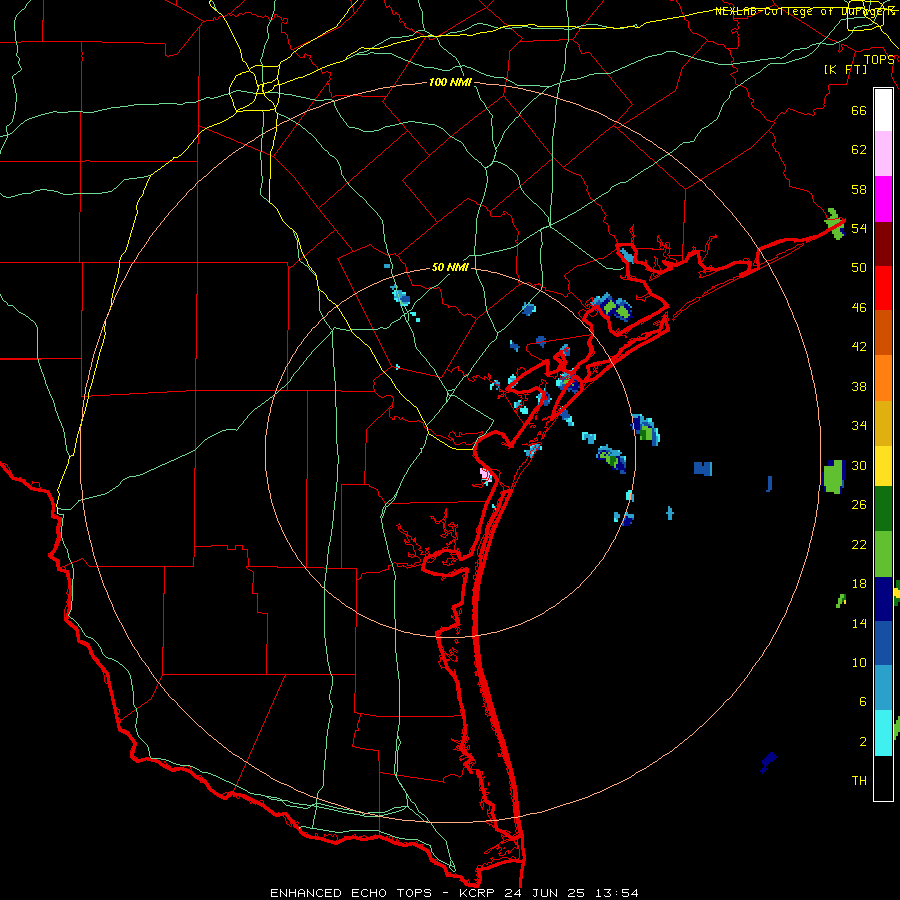Image resolution: width=900 pixels, height=900 pixels.
Task: Click the yellow 30 kft legend swatch
Action: click(x=883, y=466)
